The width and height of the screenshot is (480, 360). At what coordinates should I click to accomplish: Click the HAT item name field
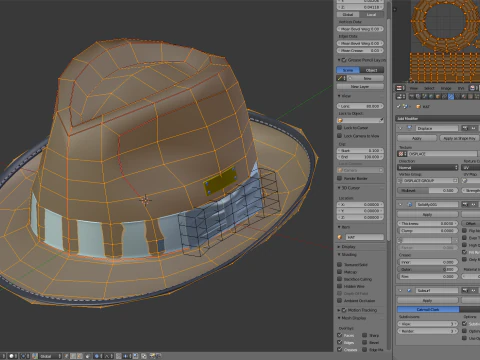pyautogui.click(x=364, y=237)
